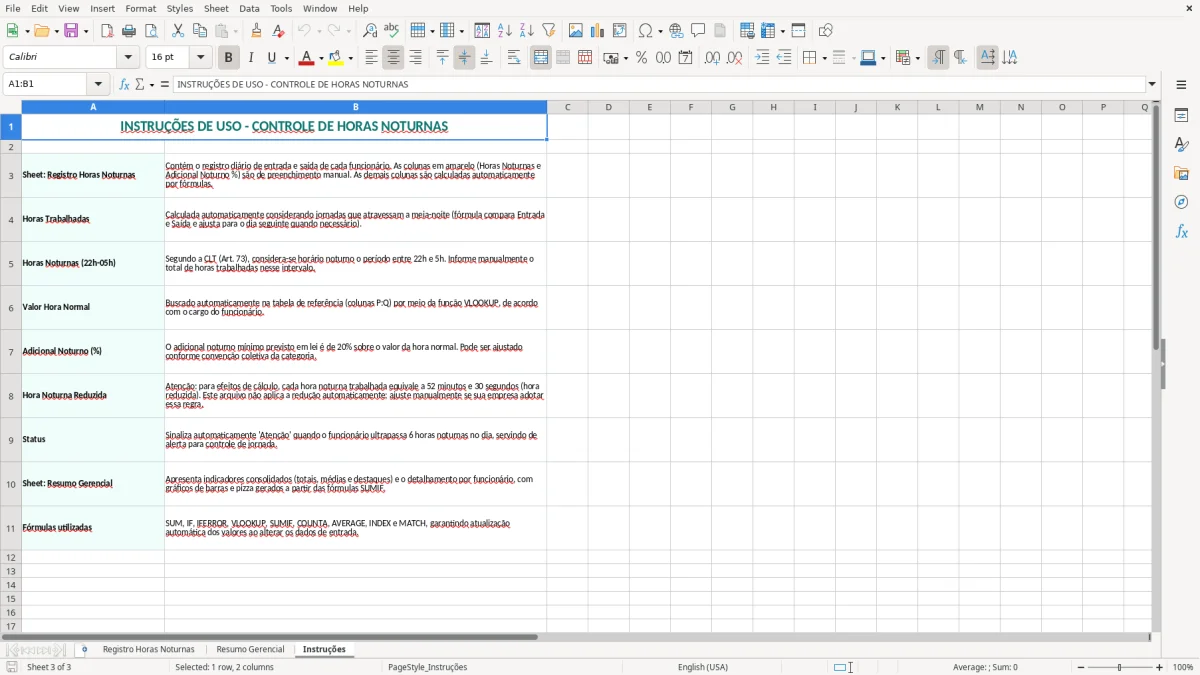
Task: Insert an image
Action: coord(576,31)
